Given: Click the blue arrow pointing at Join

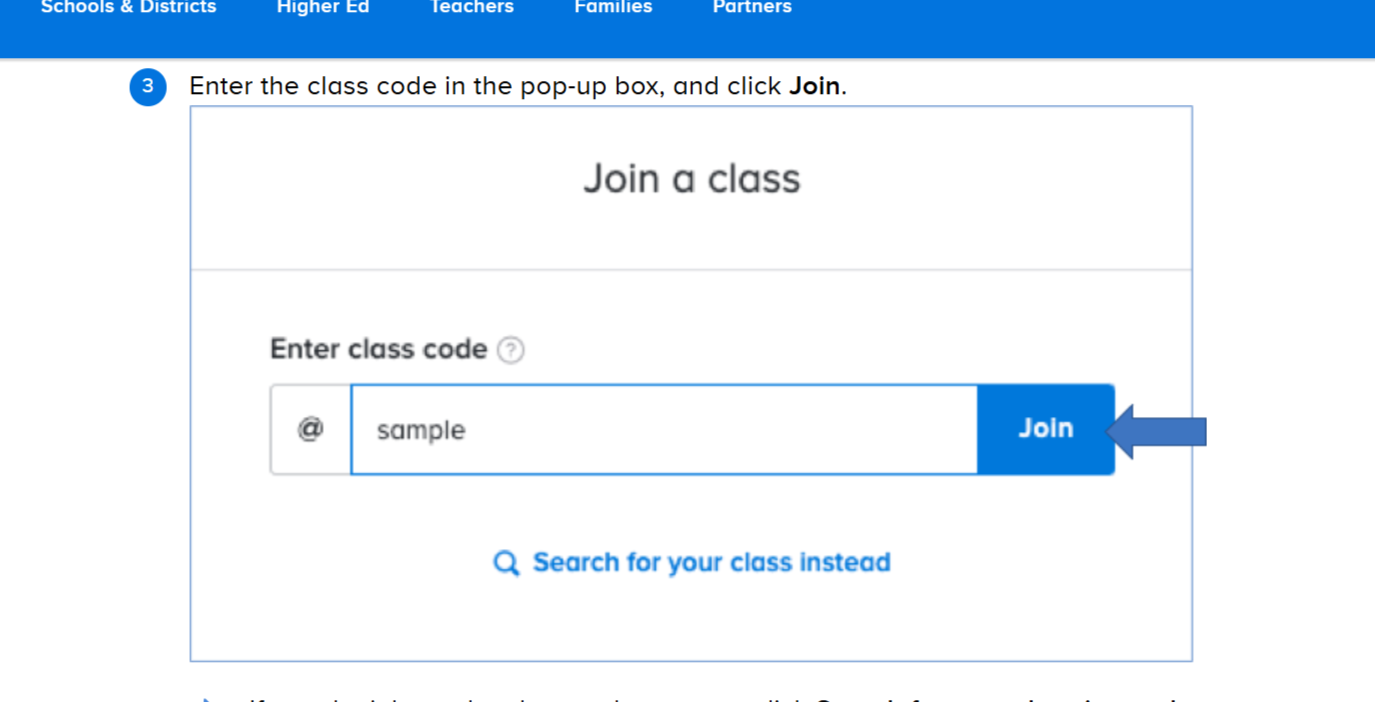Looking at the screenshot, I should [x=1157, y=432].
